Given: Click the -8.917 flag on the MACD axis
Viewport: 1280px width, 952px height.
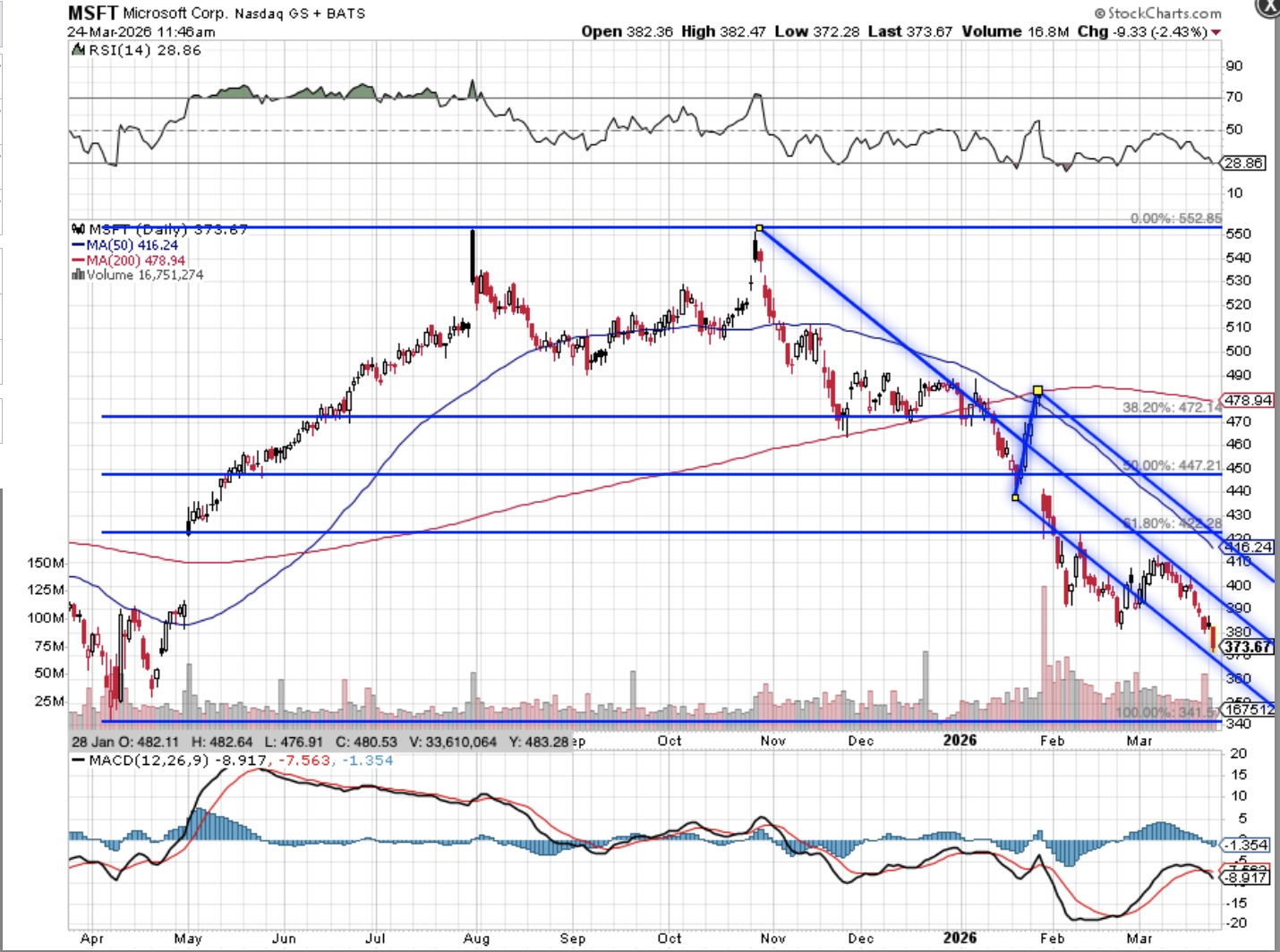Looking at the screenshot, I should [1246, 878].
